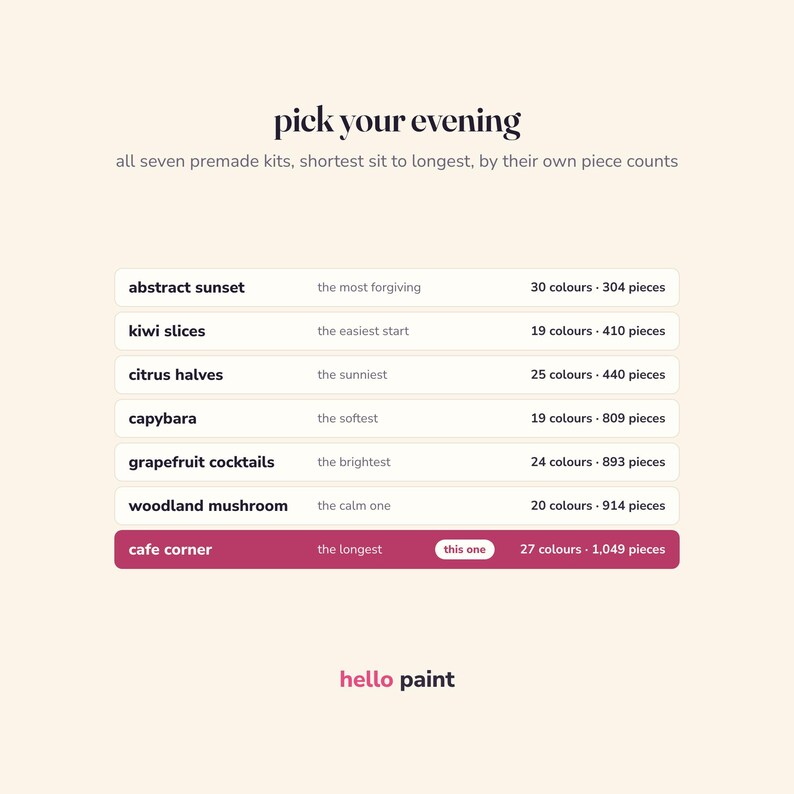Pick the capybara kit
Screen dimensions: 794x794
(396, 418)
